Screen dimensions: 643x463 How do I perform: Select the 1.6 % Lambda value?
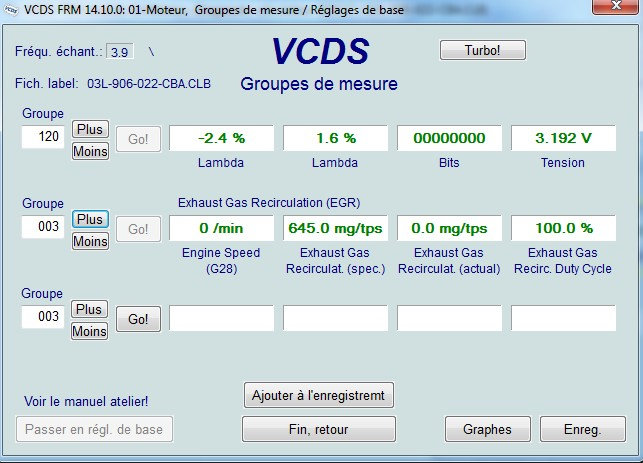coord(335,138)
